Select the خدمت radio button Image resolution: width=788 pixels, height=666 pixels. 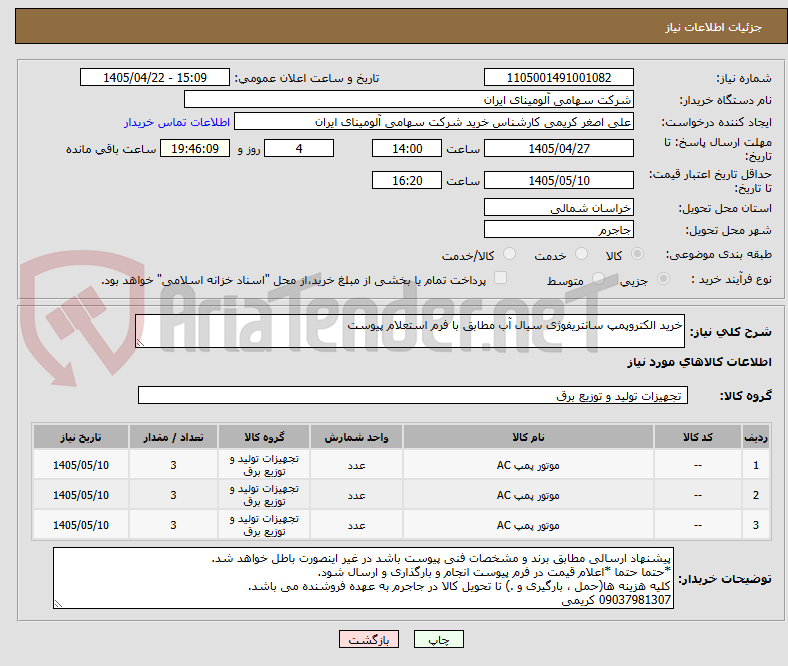(x=581, y=254)
